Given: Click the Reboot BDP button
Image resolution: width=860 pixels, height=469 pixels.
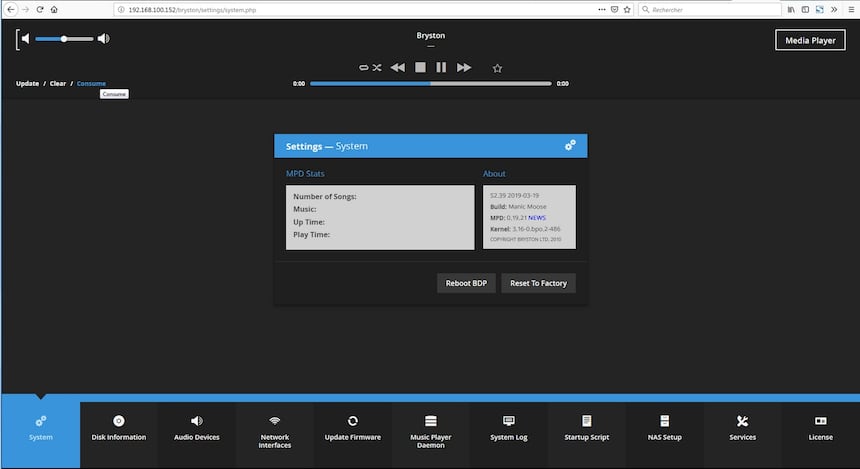Looking at the screenshot, I should (466, 283).
